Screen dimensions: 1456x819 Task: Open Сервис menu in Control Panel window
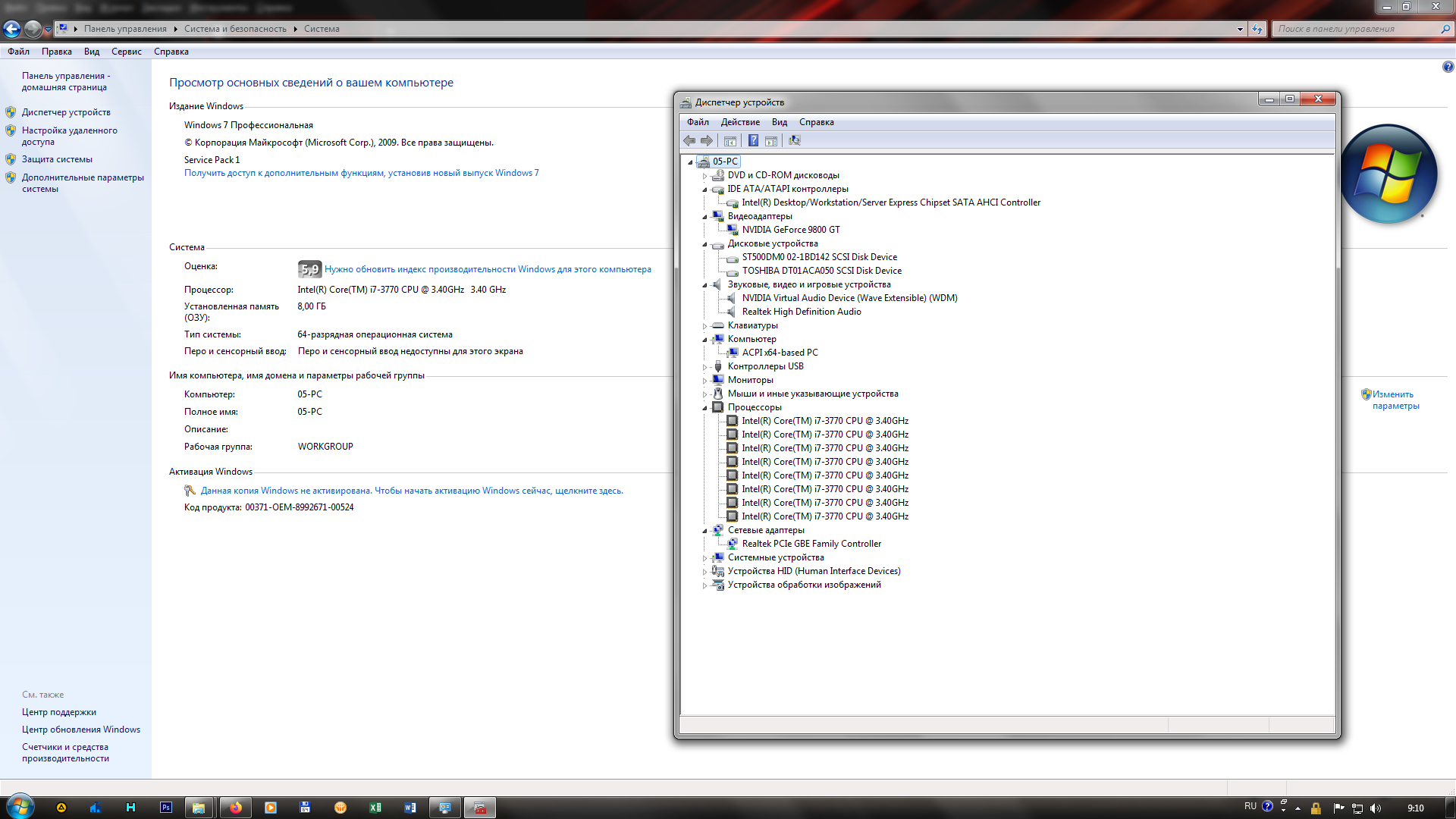tap(127, 52)
